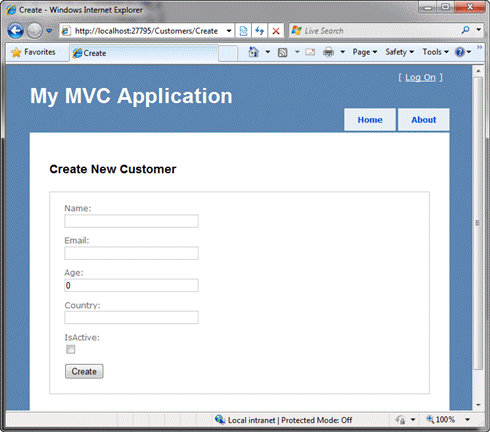Click the browser Back arrow button
The image size is (490, 432).
pyautogui.click(x=15, y=31)
